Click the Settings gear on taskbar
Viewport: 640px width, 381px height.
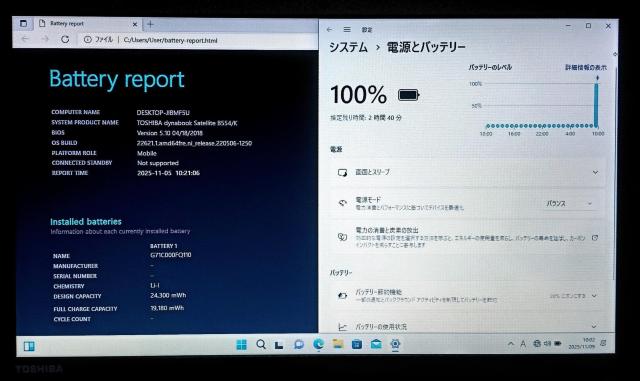click(395, 344)
